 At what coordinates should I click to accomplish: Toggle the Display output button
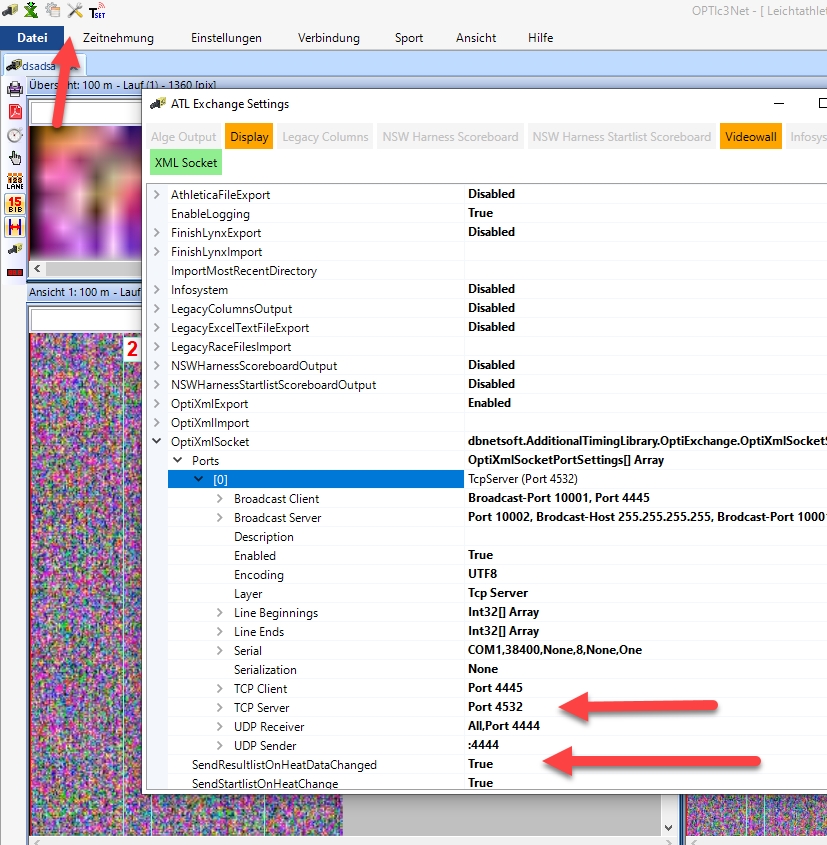pyautogui.click(x=249, y=137)
